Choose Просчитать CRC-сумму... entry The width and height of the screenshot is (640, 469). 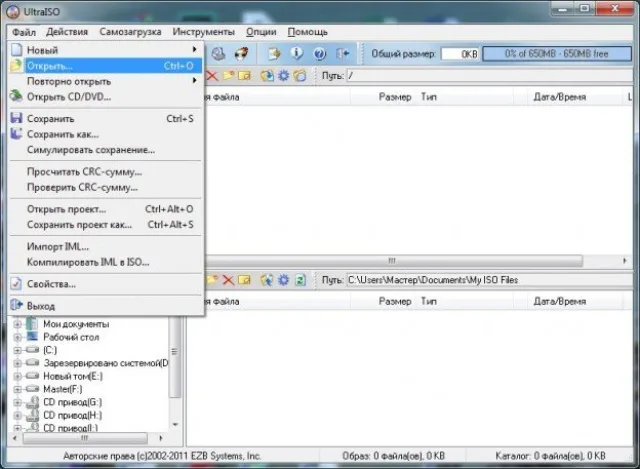(106, 172)
